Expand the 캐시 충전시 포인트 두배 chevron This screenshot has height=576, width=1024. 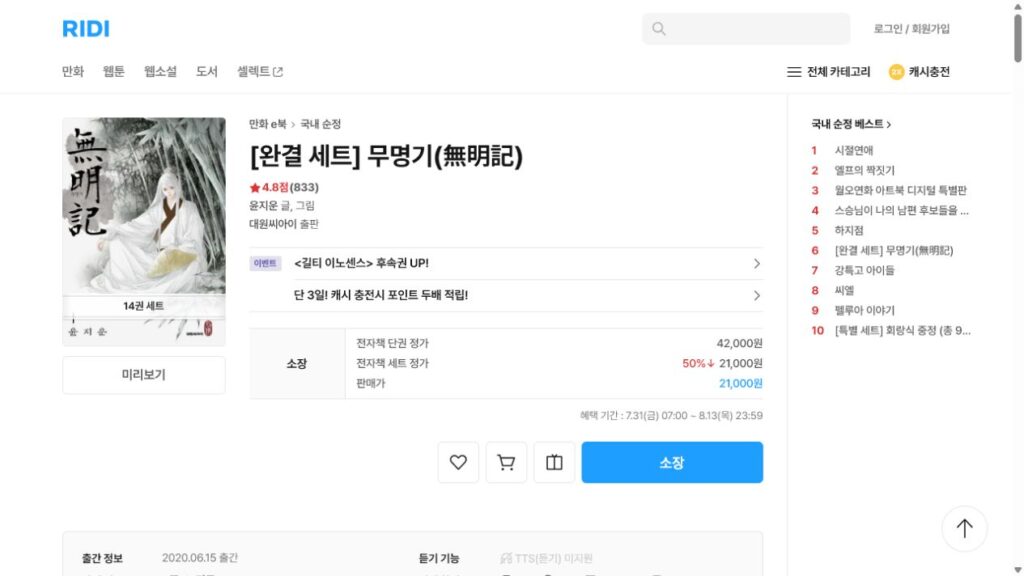pyautogui.click(x=756, y=296)
